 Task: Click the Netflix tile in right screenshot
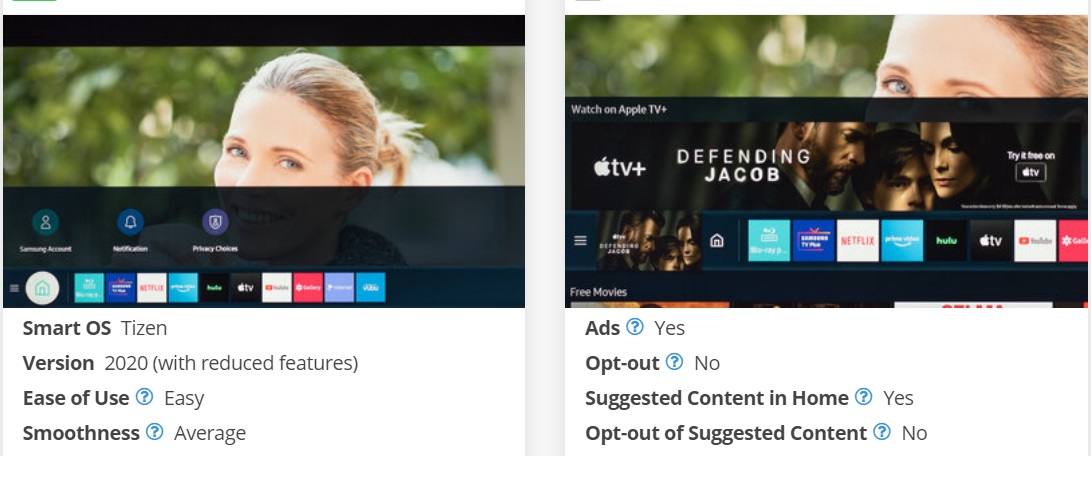[x=857, y=241]
